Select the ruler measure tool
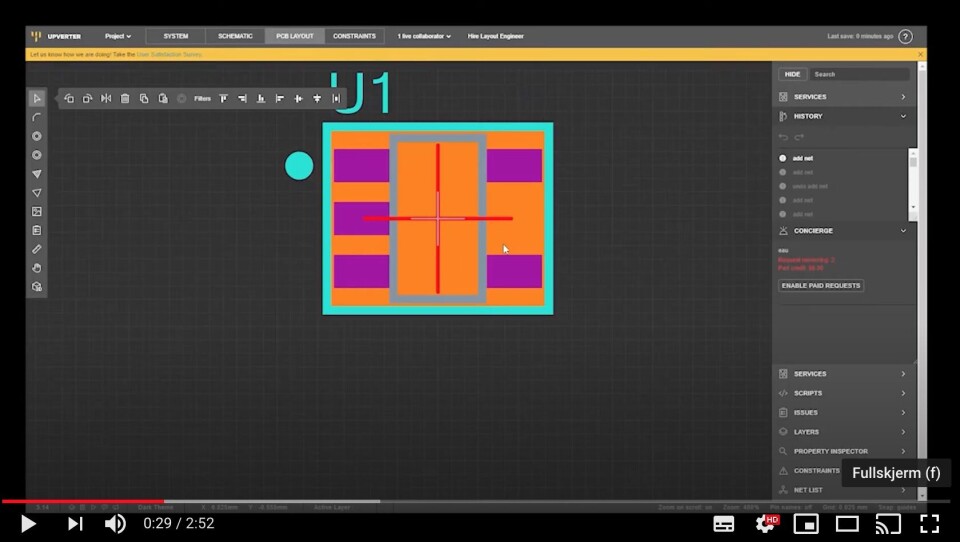Viewport: 960px width, 542px height. [37, 249]
